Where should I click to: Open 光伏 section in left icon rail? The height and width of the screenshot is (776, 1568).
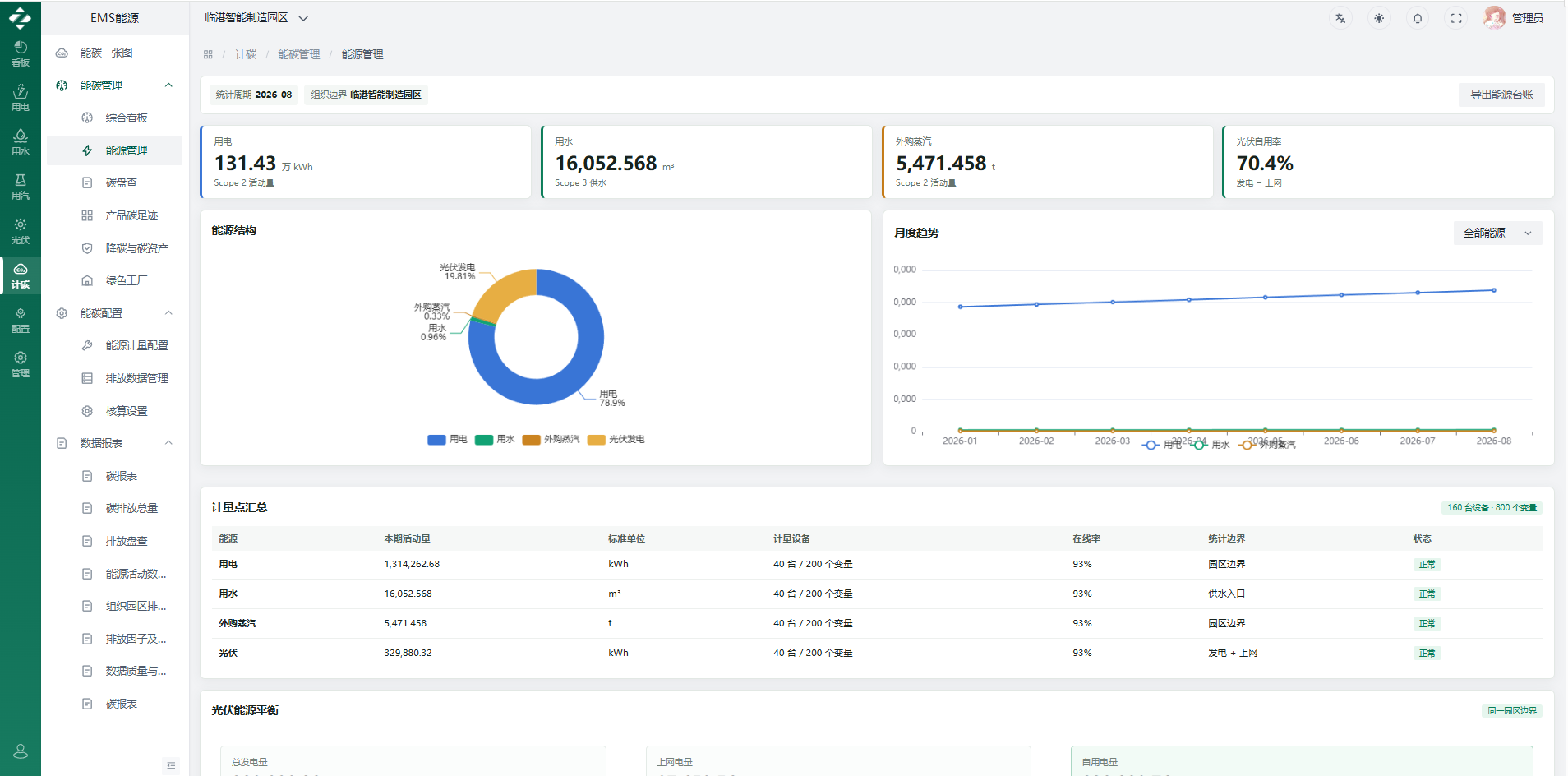click(x=21, y=230)
